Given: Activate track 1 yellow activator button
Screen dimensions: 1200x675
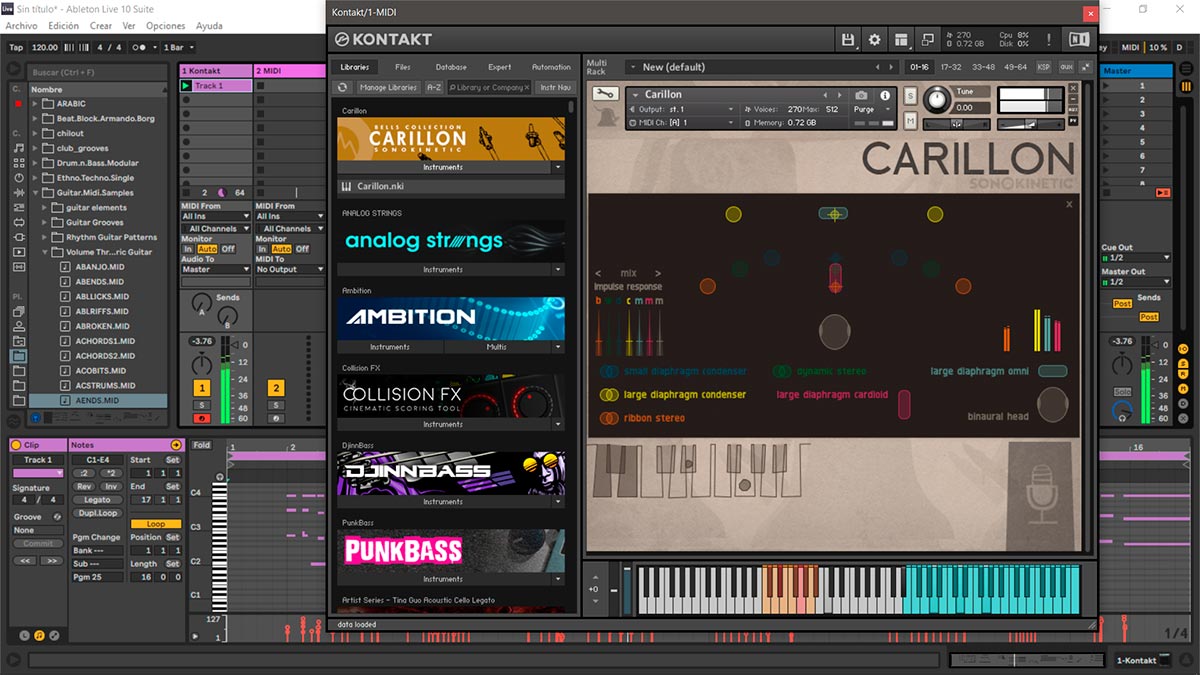Looking at the screenshot, I should click(202, 388).
